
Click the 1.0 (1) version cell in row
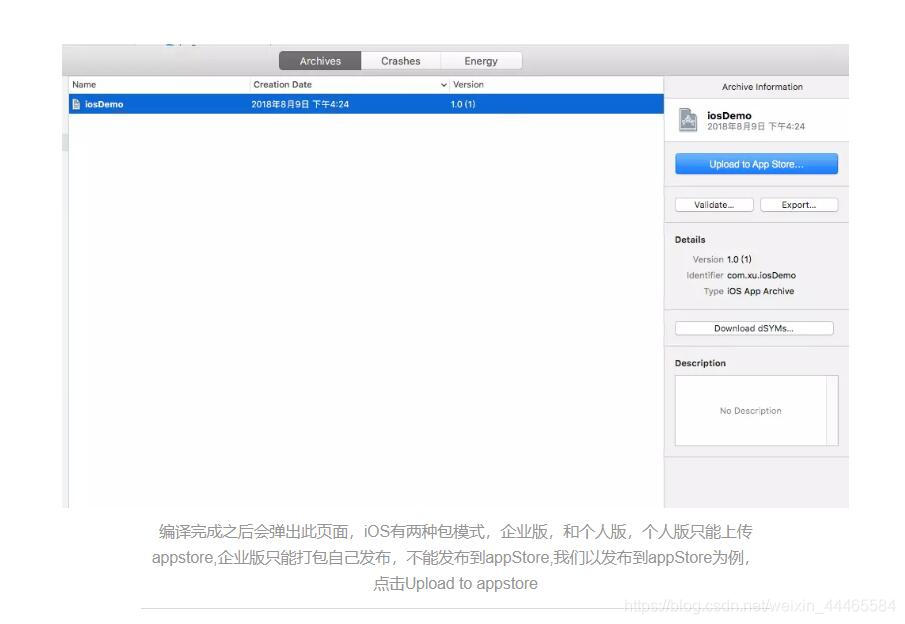pyautogui.click(x=463, y=104)
